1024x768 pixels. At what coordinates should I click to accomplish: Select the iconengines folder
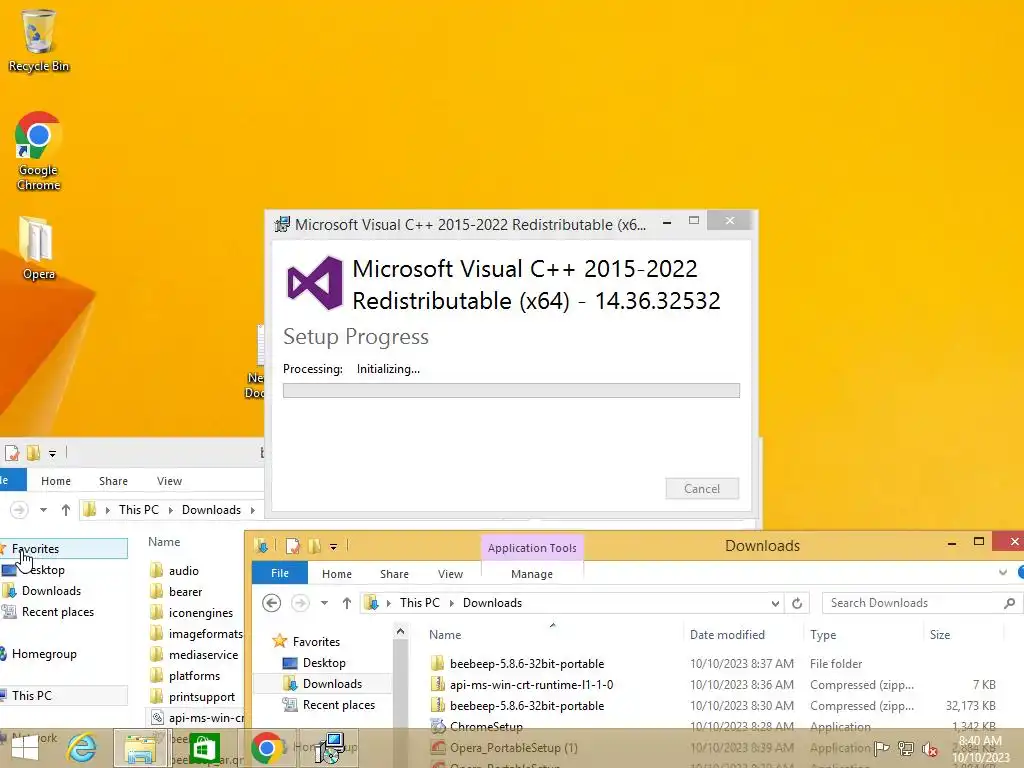click(200, 612)
